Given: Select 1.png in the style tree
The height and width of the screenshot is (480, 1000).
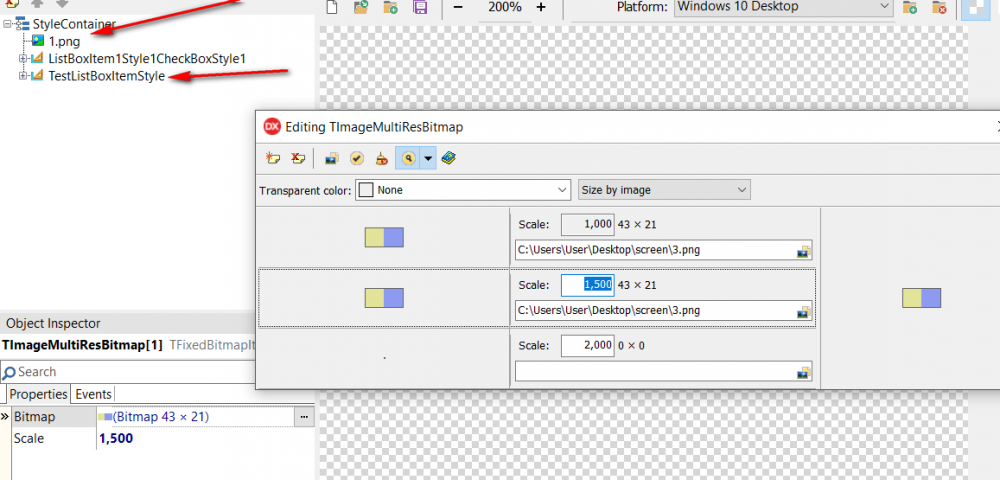Looking at the screenshot, I should pos(64,41).
